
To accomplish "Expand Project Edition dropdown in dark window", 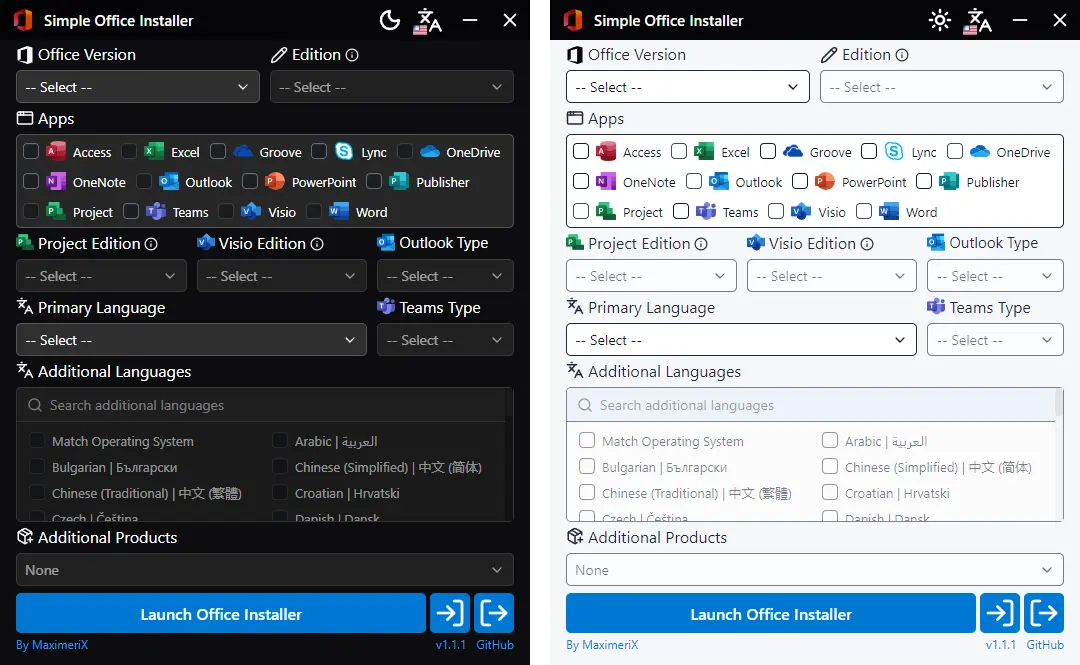I will coord(101,276).
